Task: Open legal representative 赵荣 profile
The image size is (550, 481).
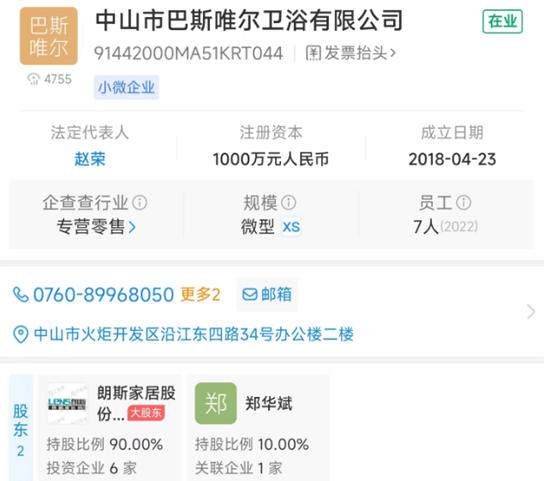Action: click(90, 159)
